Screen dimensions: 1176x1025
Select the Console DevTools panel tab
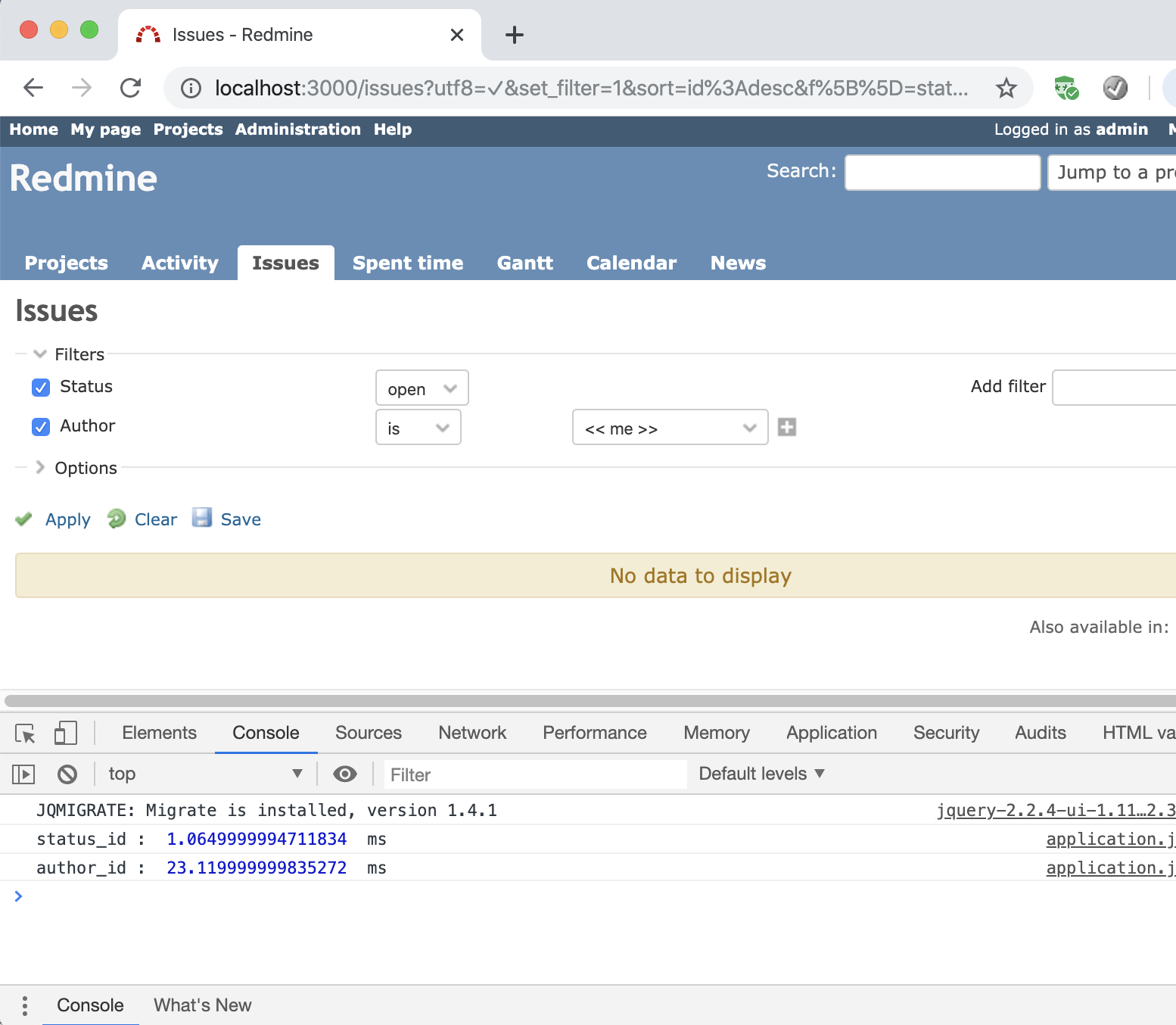coord(266,733)
